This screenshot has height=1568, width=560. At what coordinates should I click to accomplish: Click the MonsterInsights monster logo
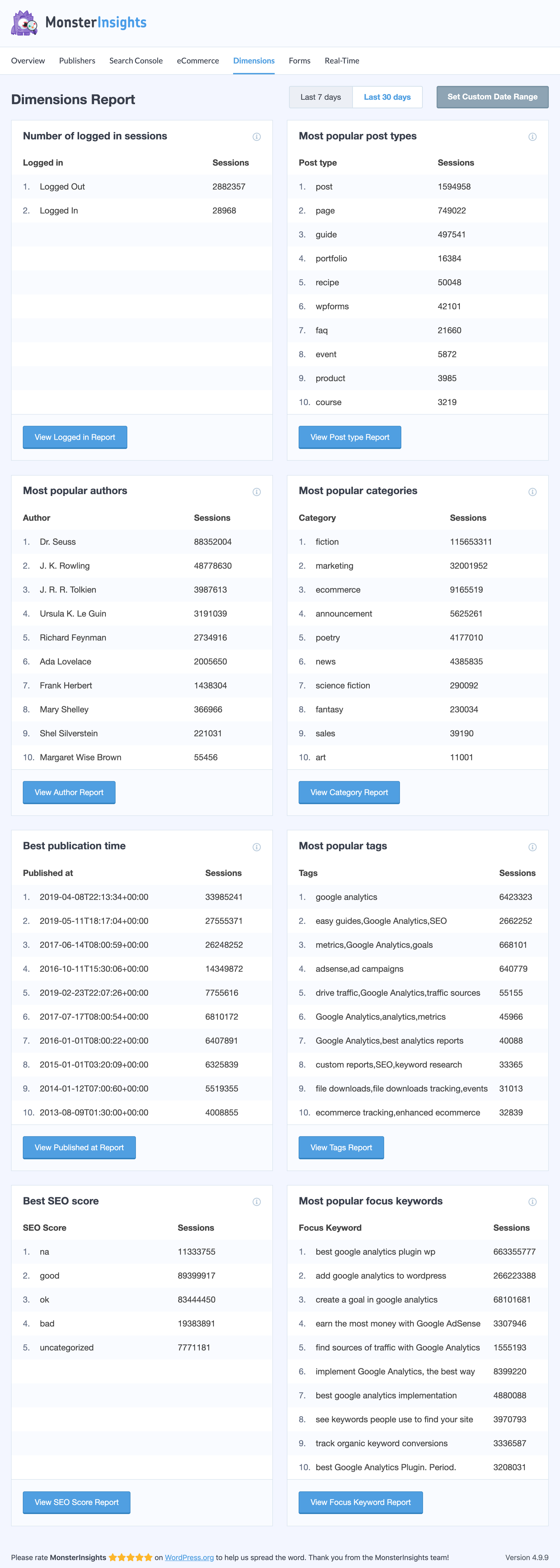coord(24,23)
